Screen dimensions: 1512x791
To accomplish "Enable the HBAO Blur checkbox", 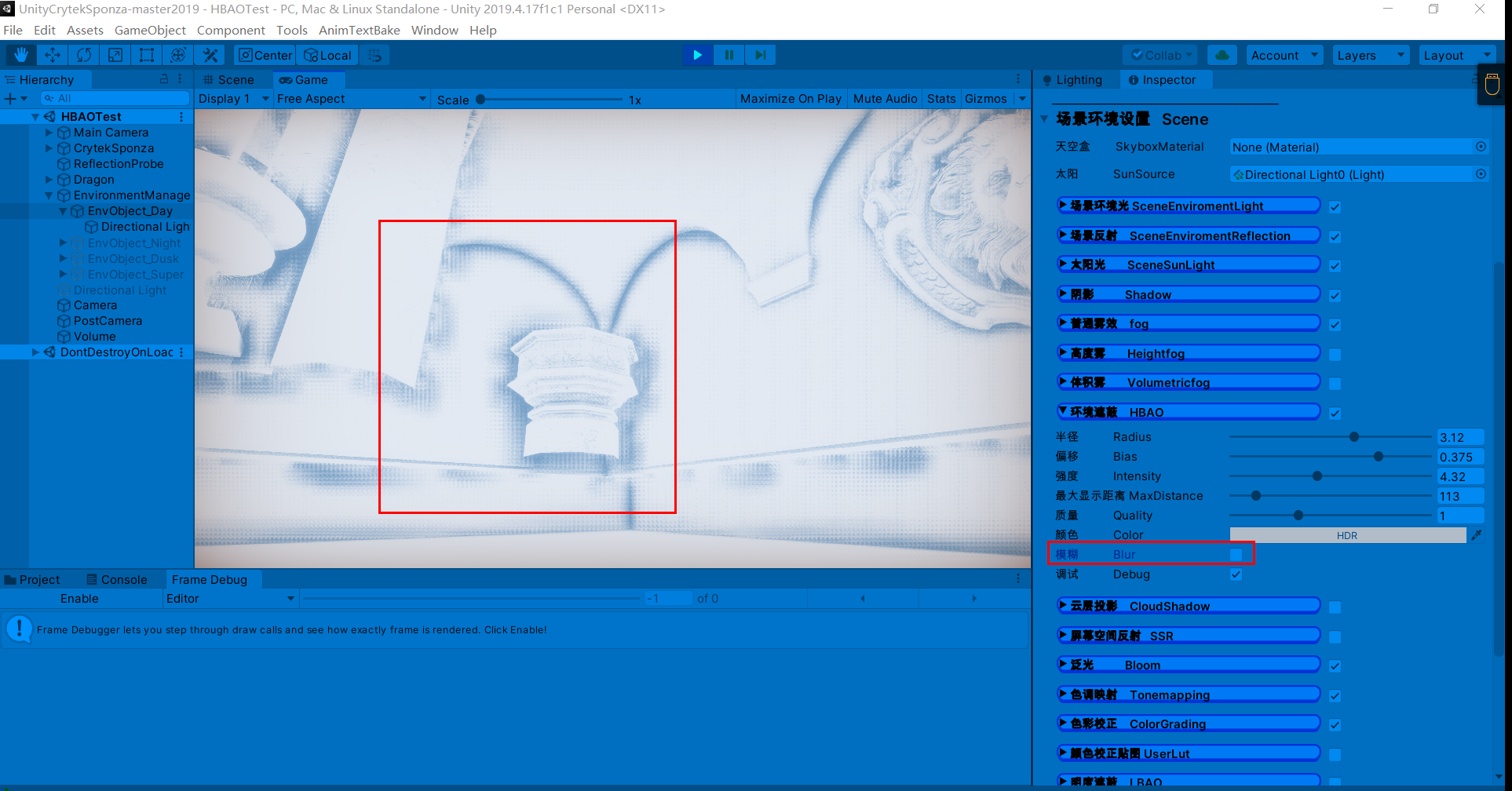I will (x=1236, y=555).
